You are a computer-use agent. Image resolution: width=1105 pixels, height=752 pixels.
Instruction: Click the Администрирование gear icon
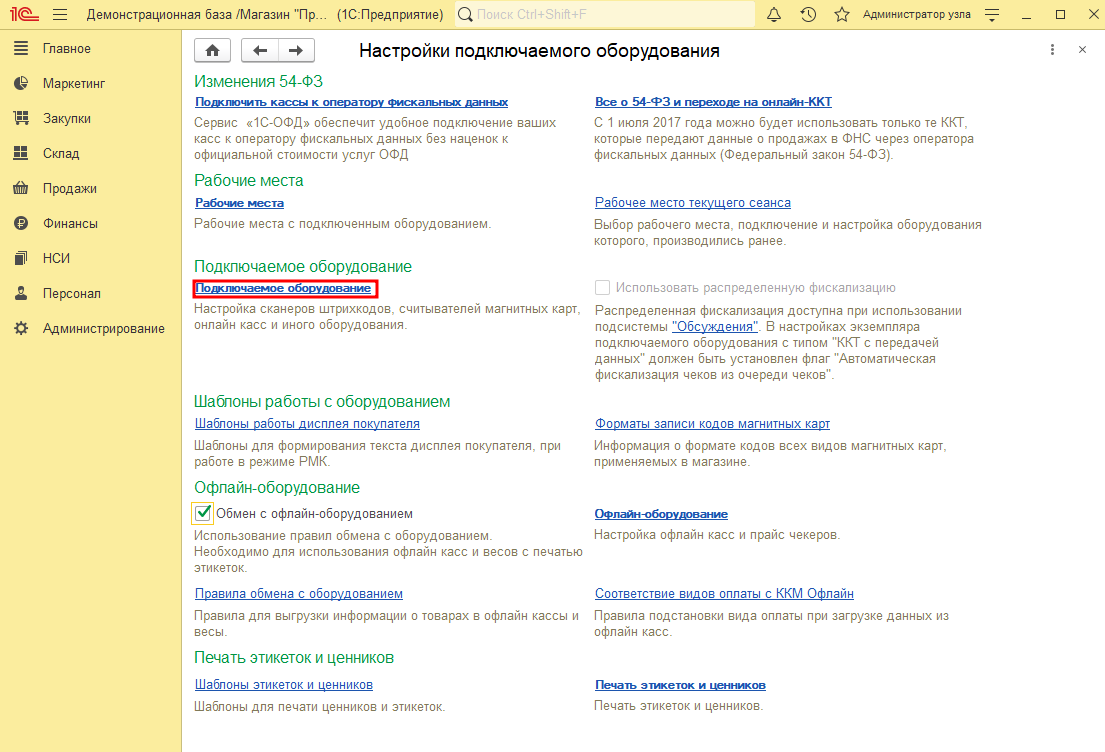[x=21, y=328]
